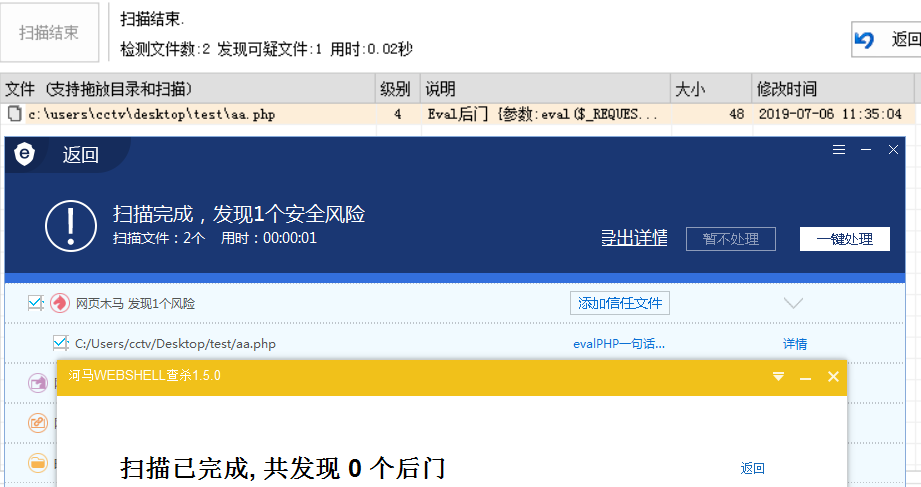Toggle the 网页木马 category checkbox
Image resolution: width=921 pixels, height=487 pixels.
pyautogui.click(x=36, y=303)
